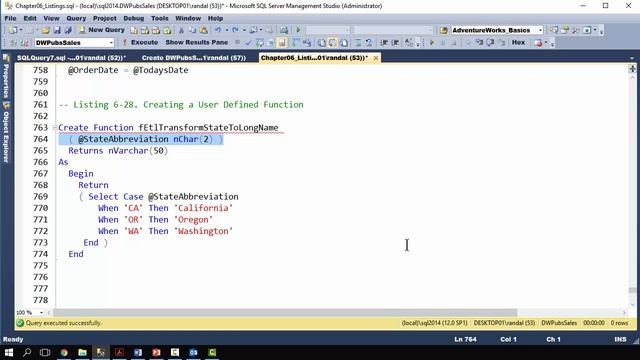Click the Decrease Indent icon
The height and width of the screenshot is (360, 640).
384,42
